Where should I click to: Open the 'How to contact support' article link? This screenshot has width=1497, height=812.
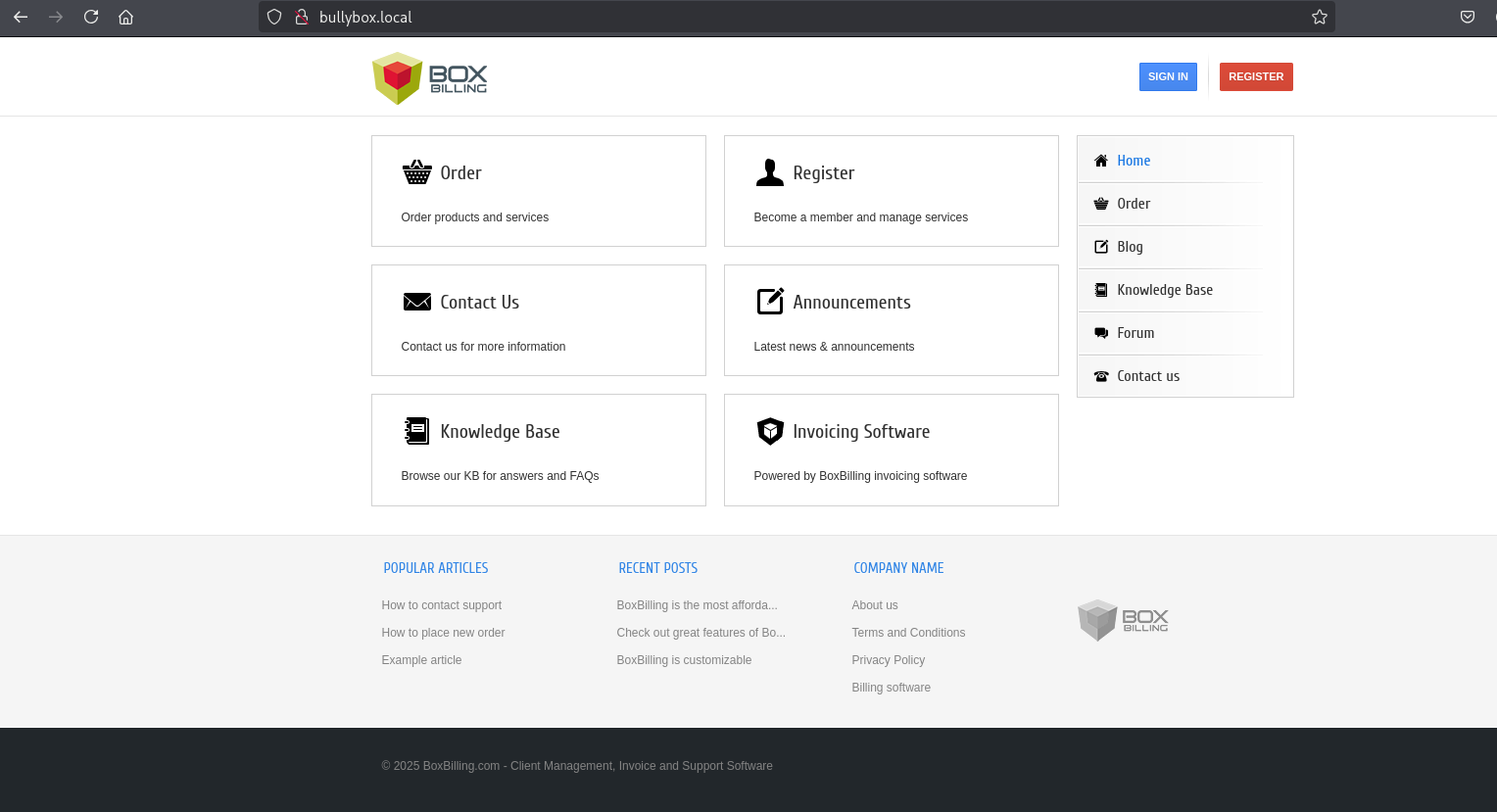[441, 605]
